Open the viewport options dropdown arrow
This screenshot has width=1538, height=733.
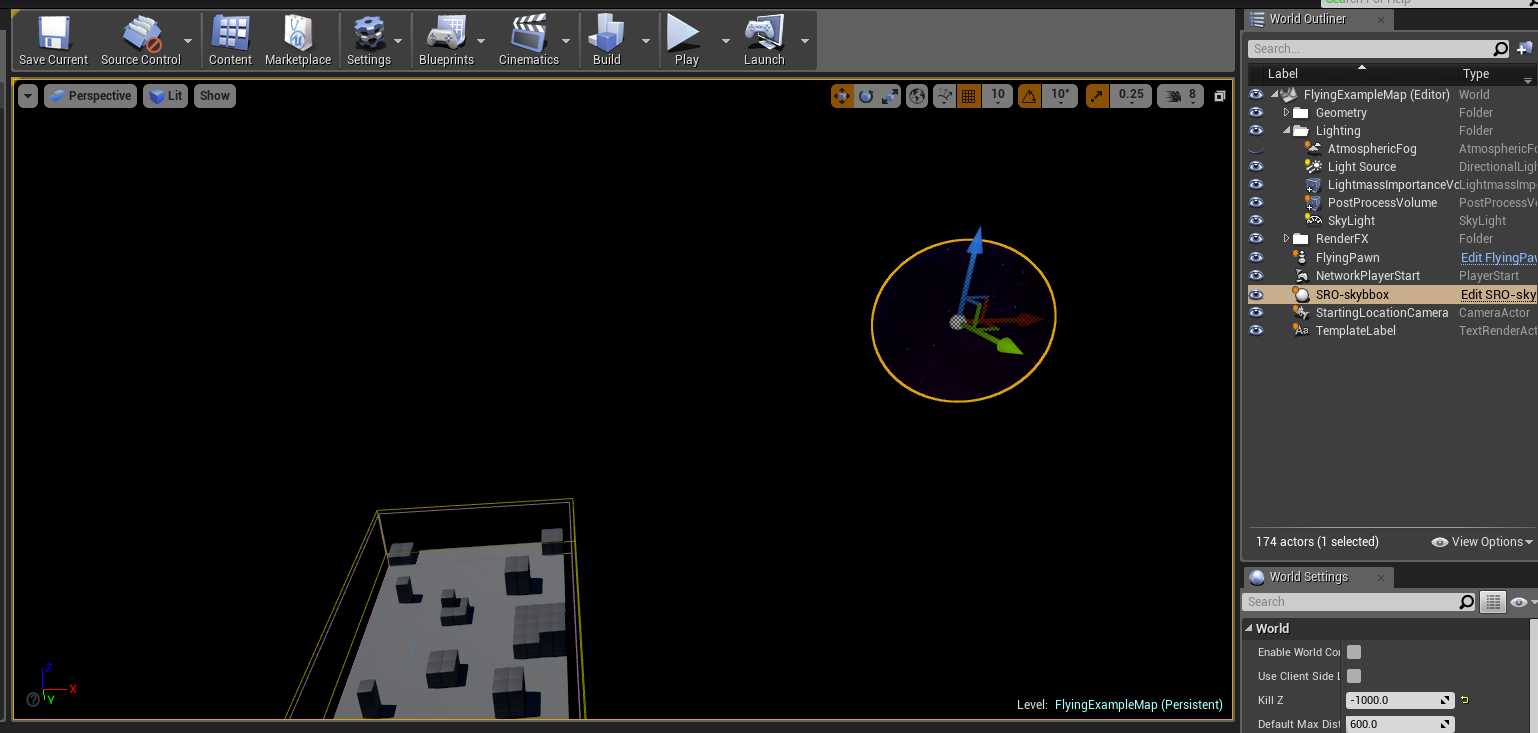pyautogui.click(x=28, y=96)
